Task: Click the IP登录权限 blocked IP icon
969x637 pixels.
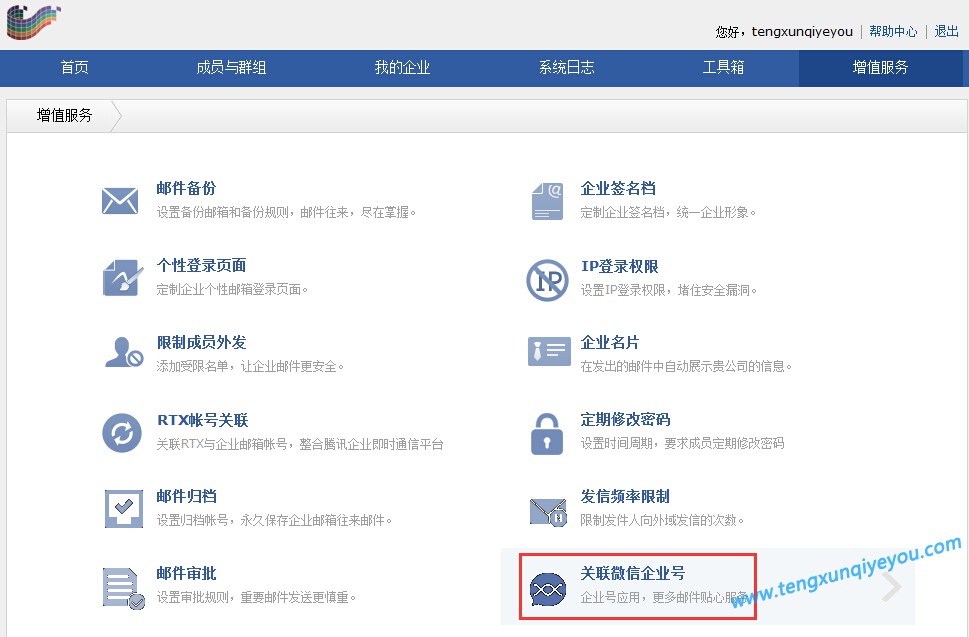Action: pos(548,281)
